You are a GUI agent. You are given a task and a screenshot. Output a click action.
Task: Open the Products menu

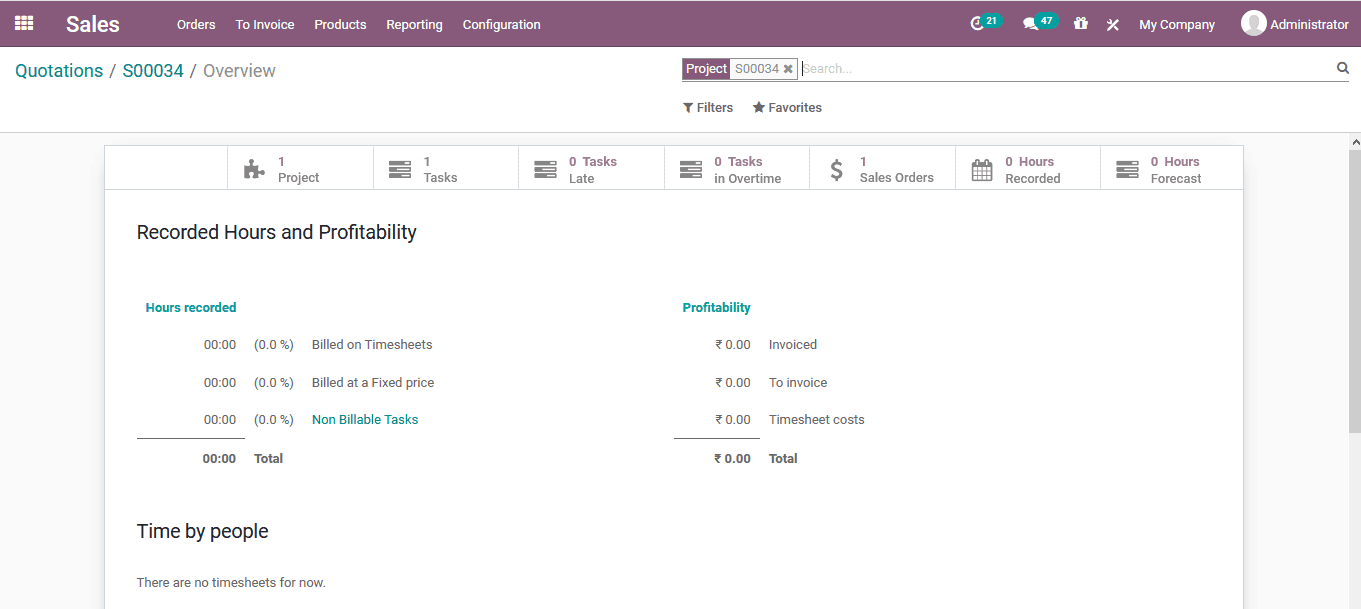point(340,24)
